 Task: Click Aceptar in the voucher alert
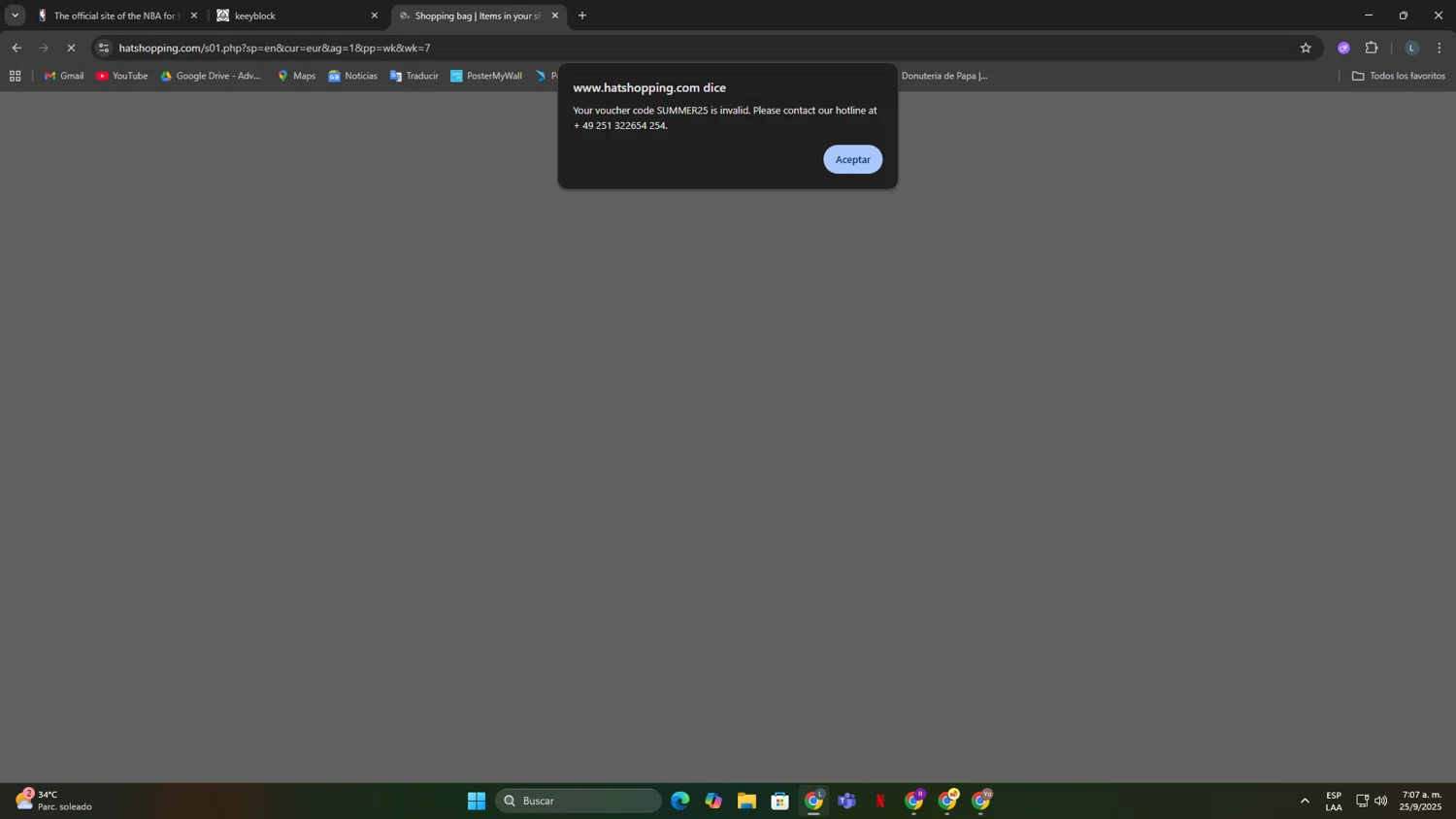click(x=852, y=159)
